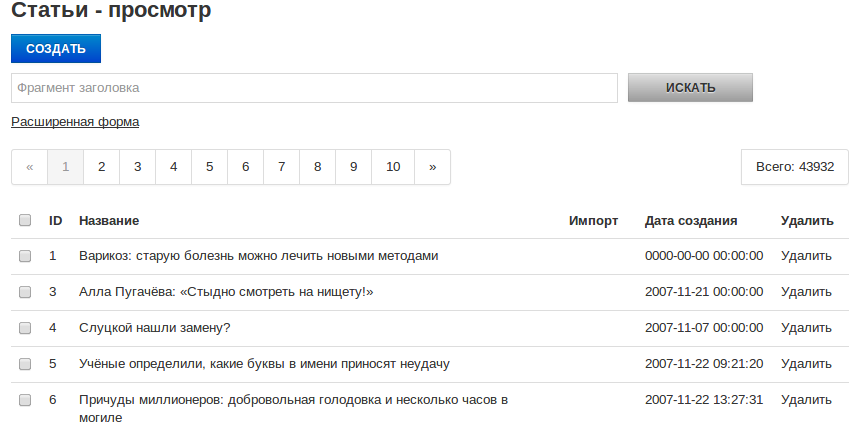This screenshot has width=849, height=433.
Task: Go to pagination page 5
Action: [x=210, y=167]
